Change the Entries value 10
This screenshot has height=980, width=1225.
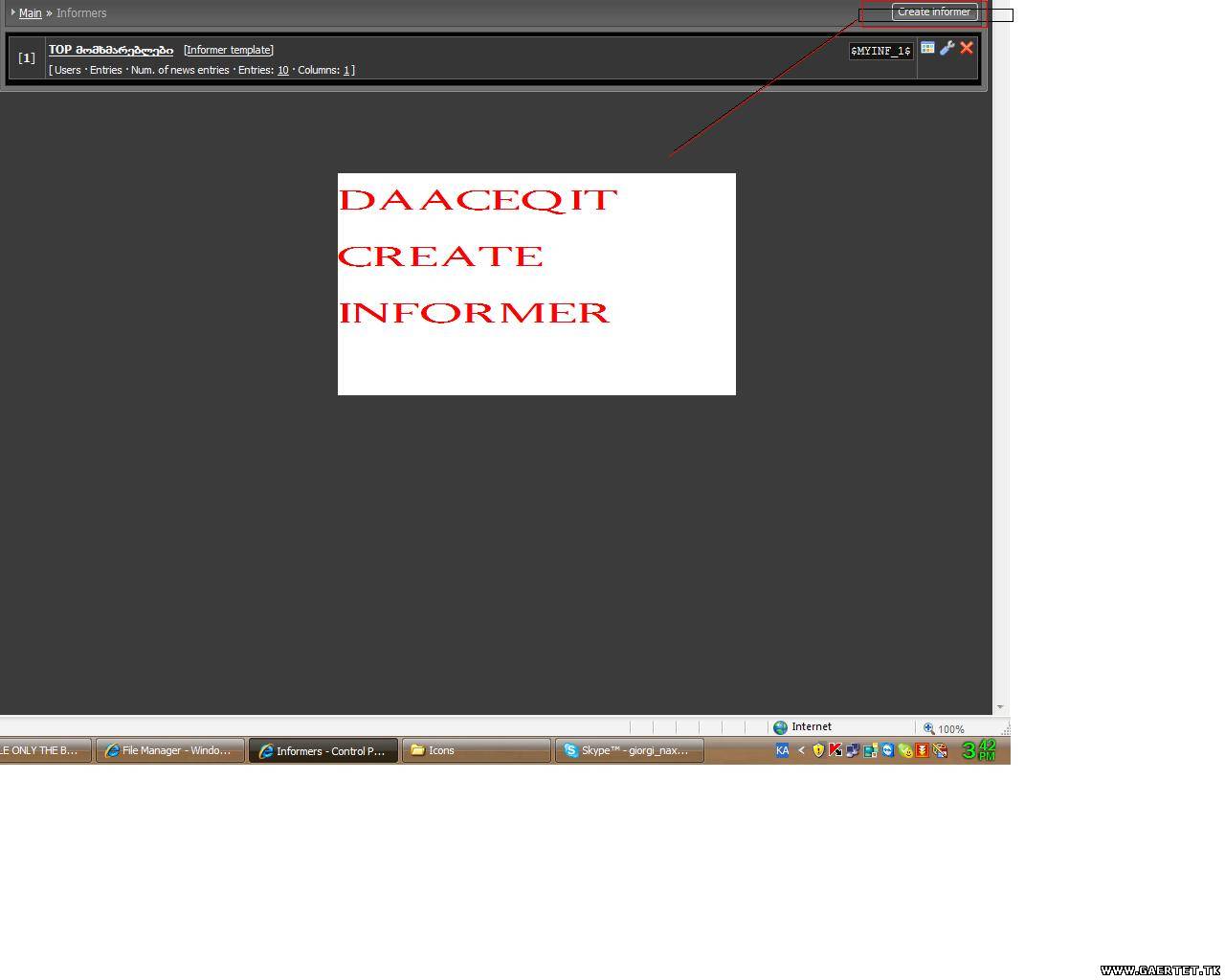point(282,70)
